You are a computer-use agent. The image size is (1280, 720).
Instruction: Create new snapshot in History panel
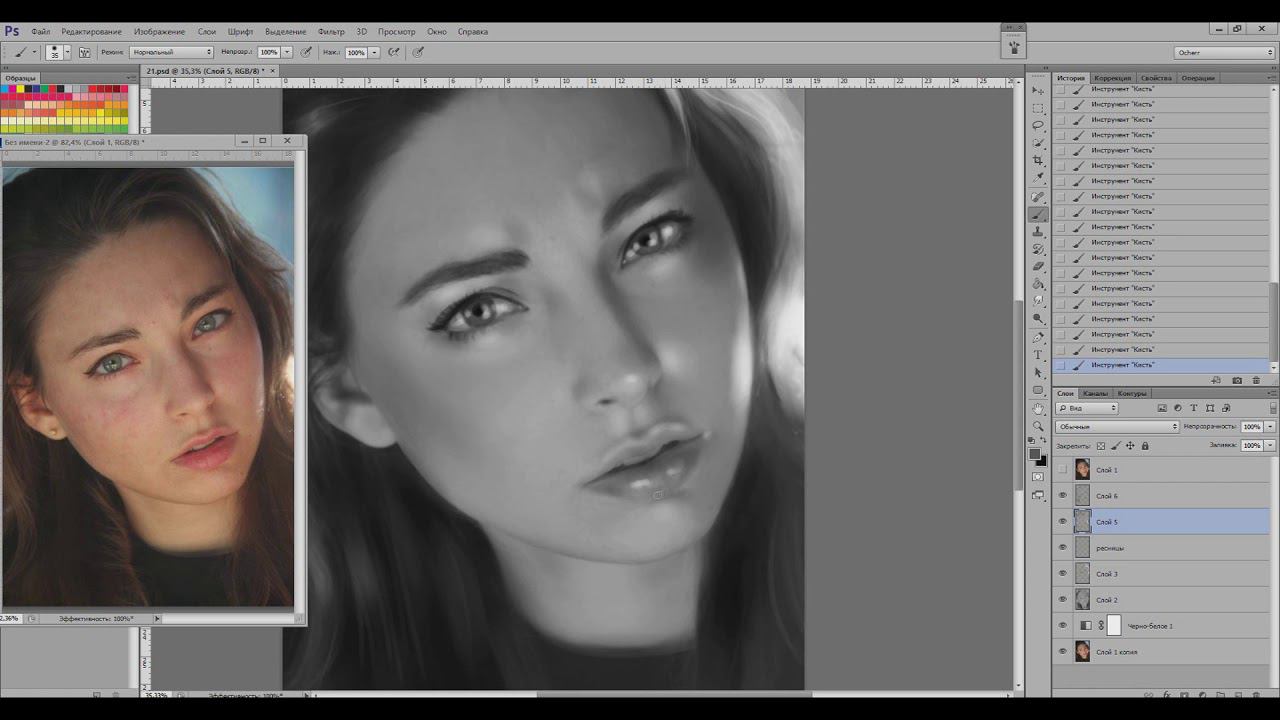pos(1237,380)
